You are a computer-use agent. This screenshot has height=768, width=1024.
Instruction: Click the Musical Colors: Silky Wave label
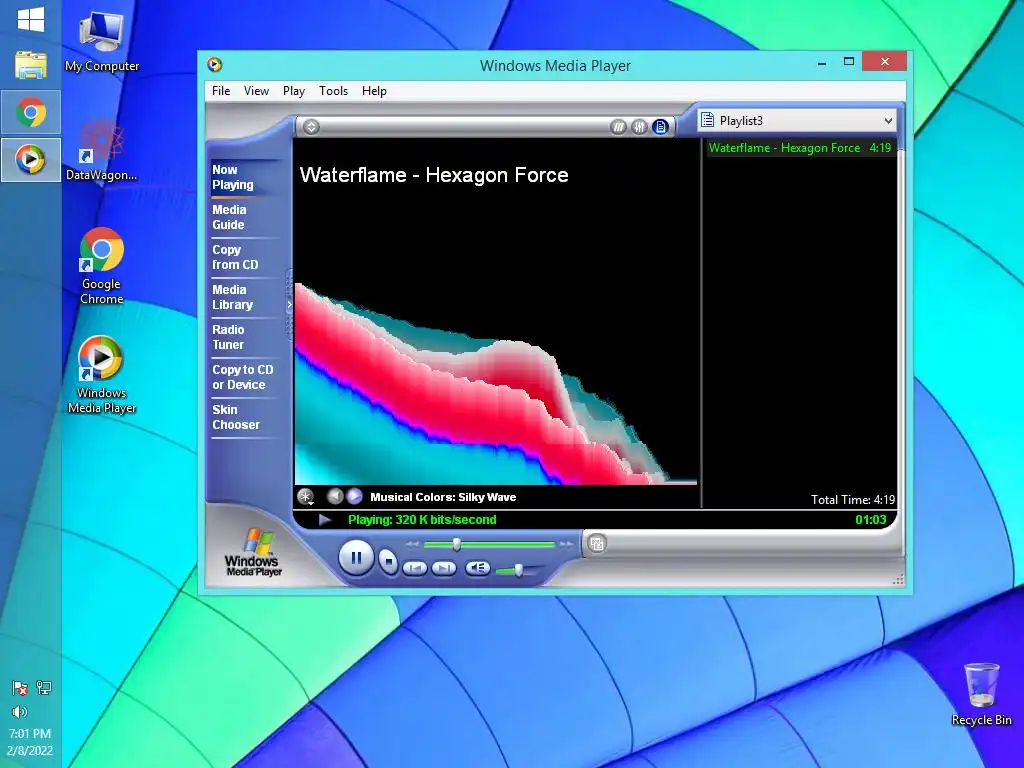click(443, 497)
